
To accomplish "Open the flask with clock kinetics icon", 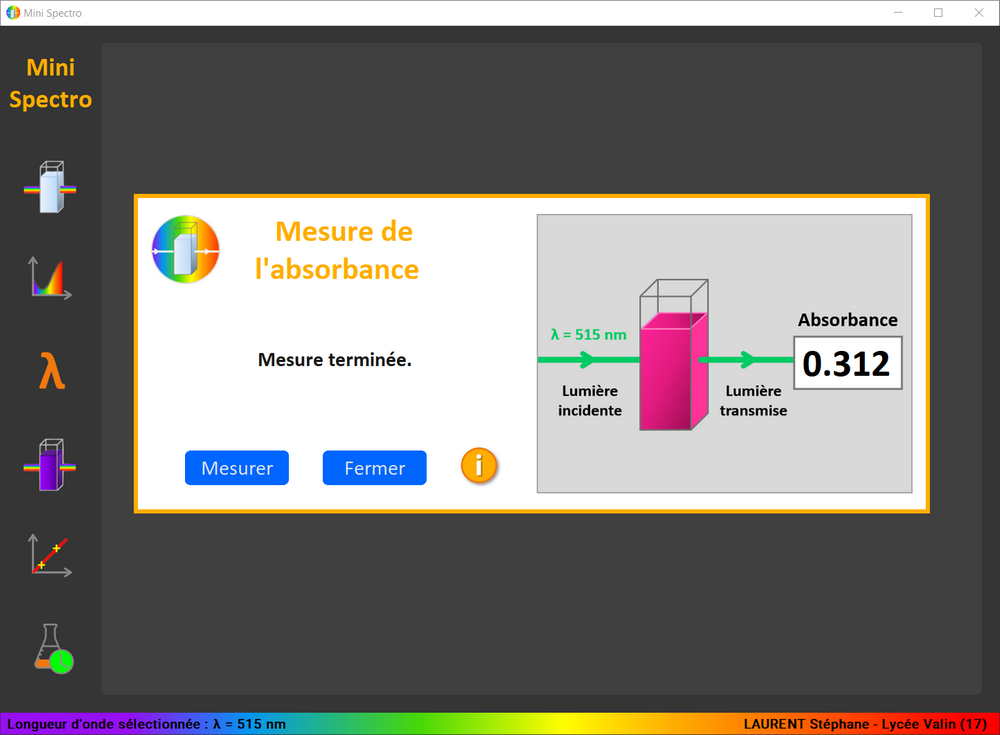I will (54, 648).
